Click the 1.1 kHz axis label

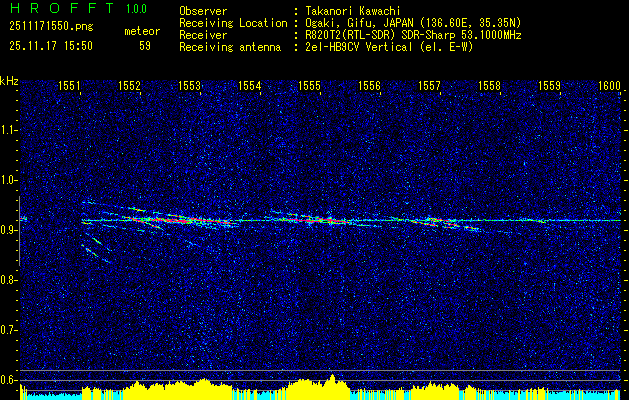coord(7,130)
